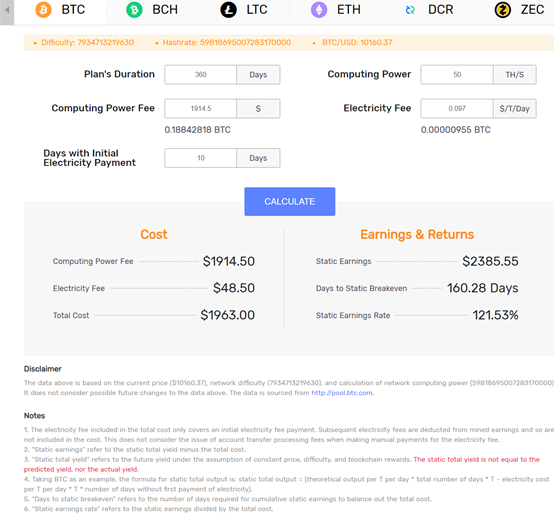This screenshot has height=515, width=554.
Task: Click the Plan's Duration input field
Action: pos(201,75)
